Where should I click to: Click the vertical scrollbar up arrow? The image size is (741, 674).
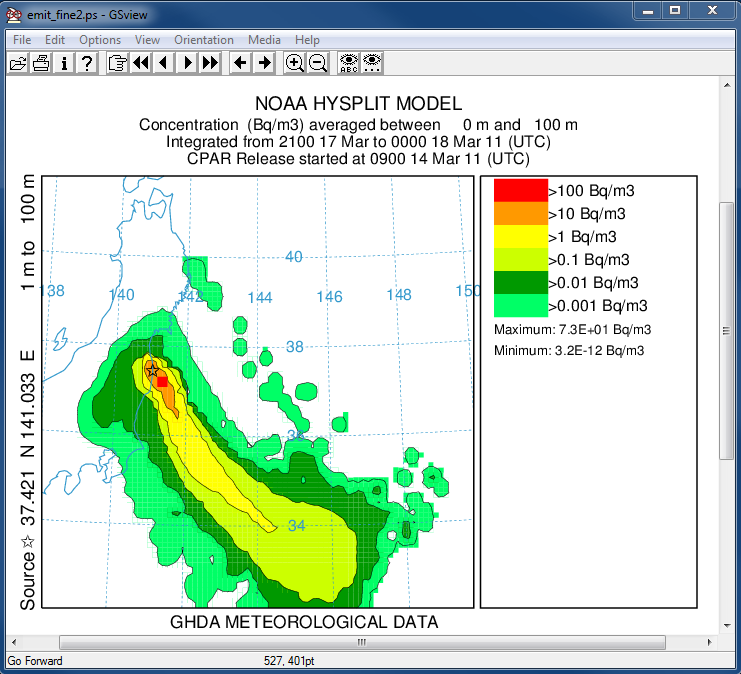click(x=727, y=85)
